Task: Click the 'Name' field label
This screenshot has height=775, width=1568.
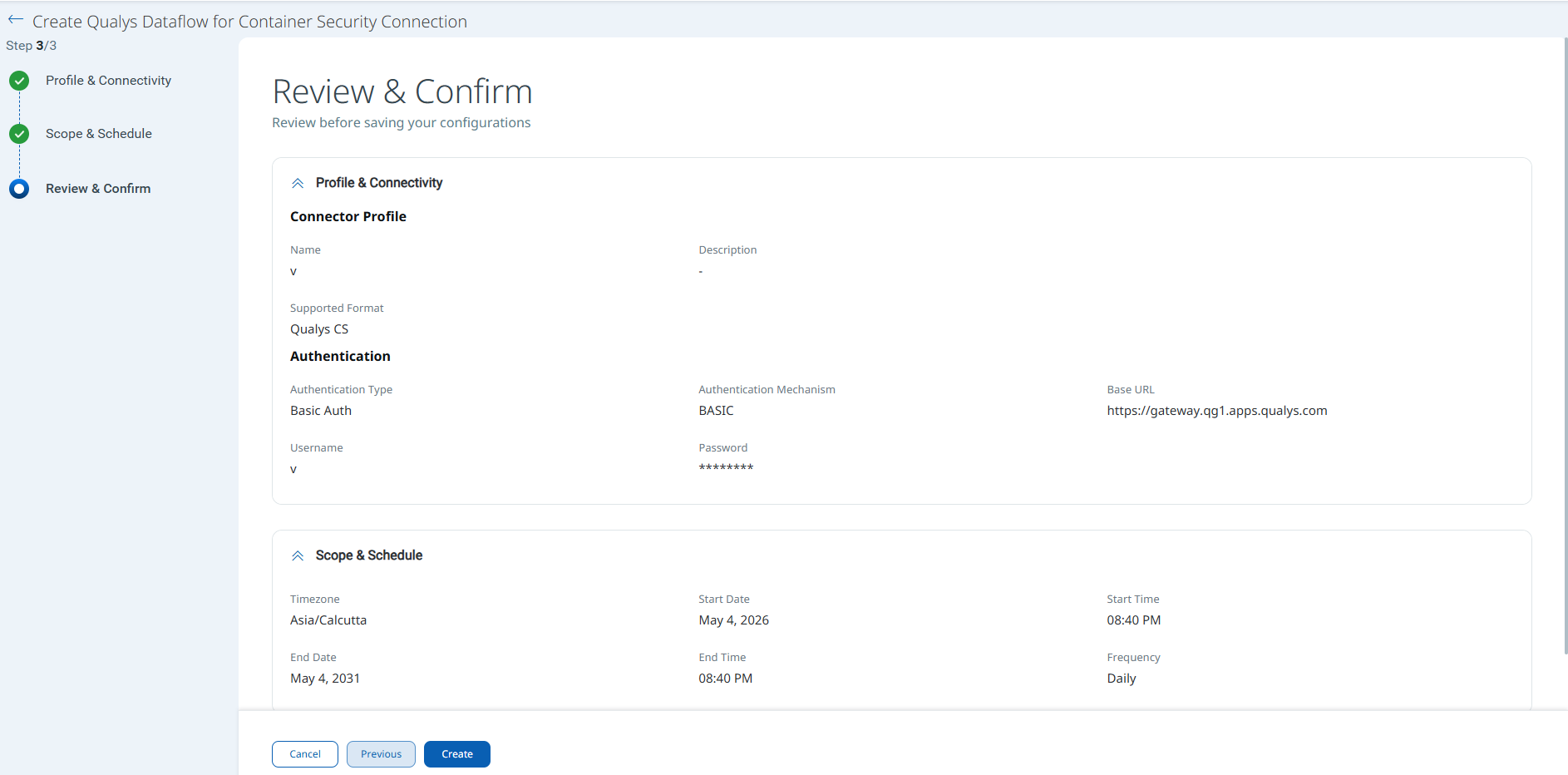Action: click(305, 249)
